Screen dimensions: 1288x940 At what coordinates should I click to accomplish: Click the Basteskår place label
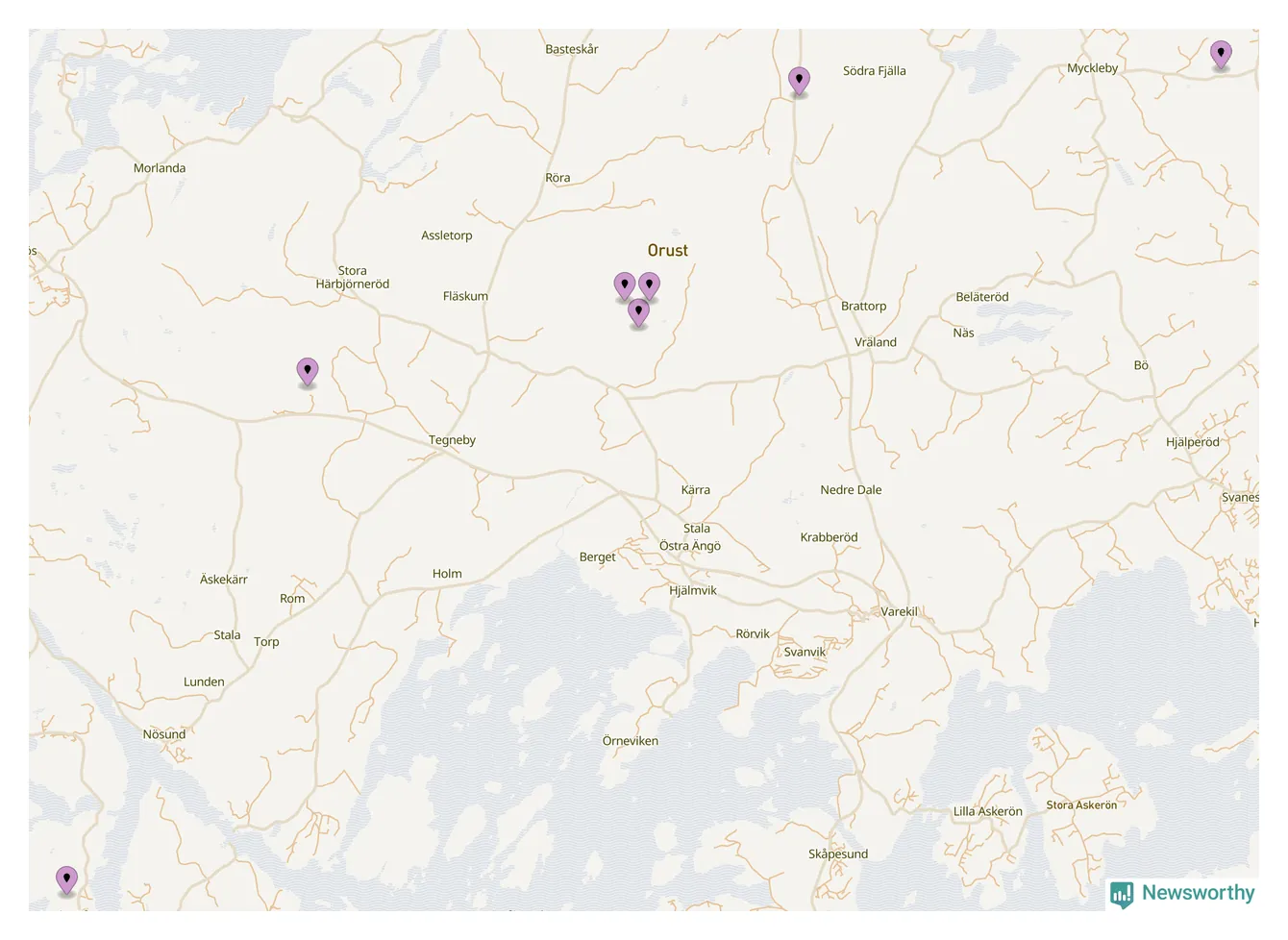(x=572, y=49)
